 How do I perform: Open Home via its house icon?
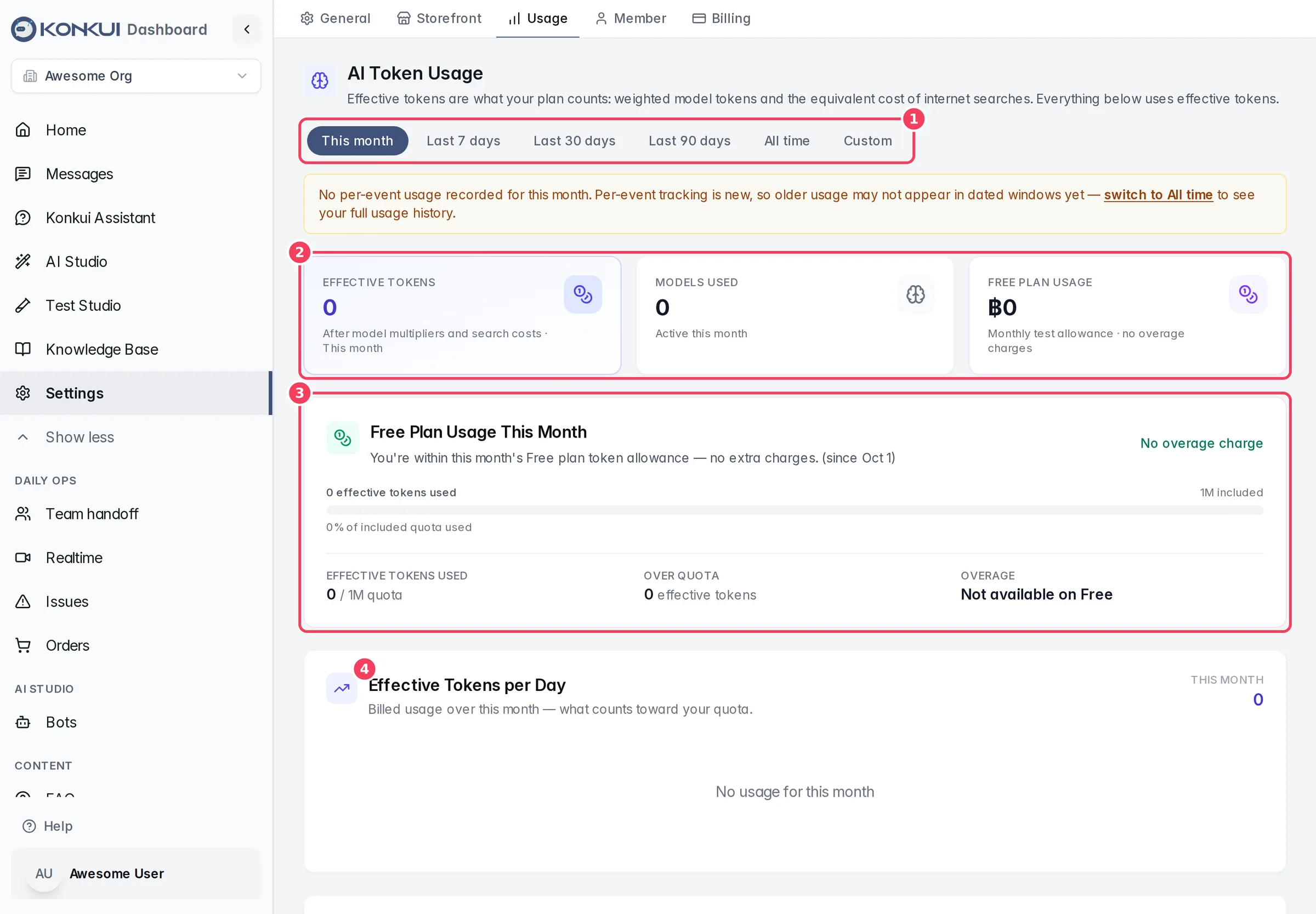23,130
